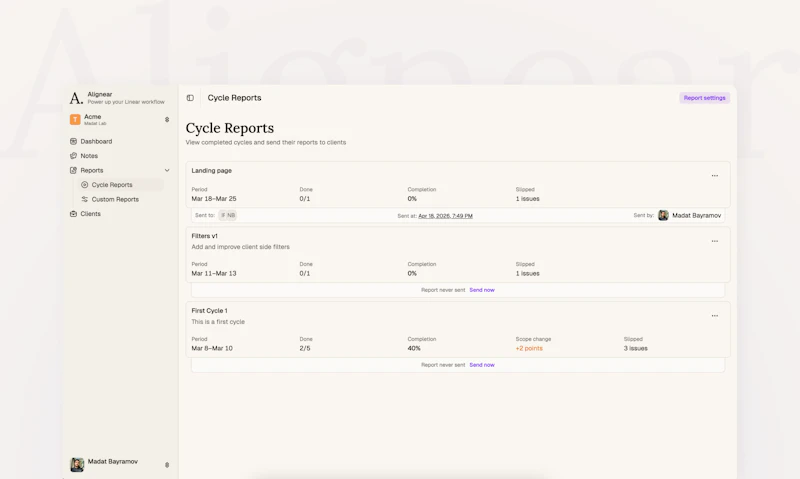Click Send now for Filters v1
This screenshot has width=800, height=479.
click(482, 290)
